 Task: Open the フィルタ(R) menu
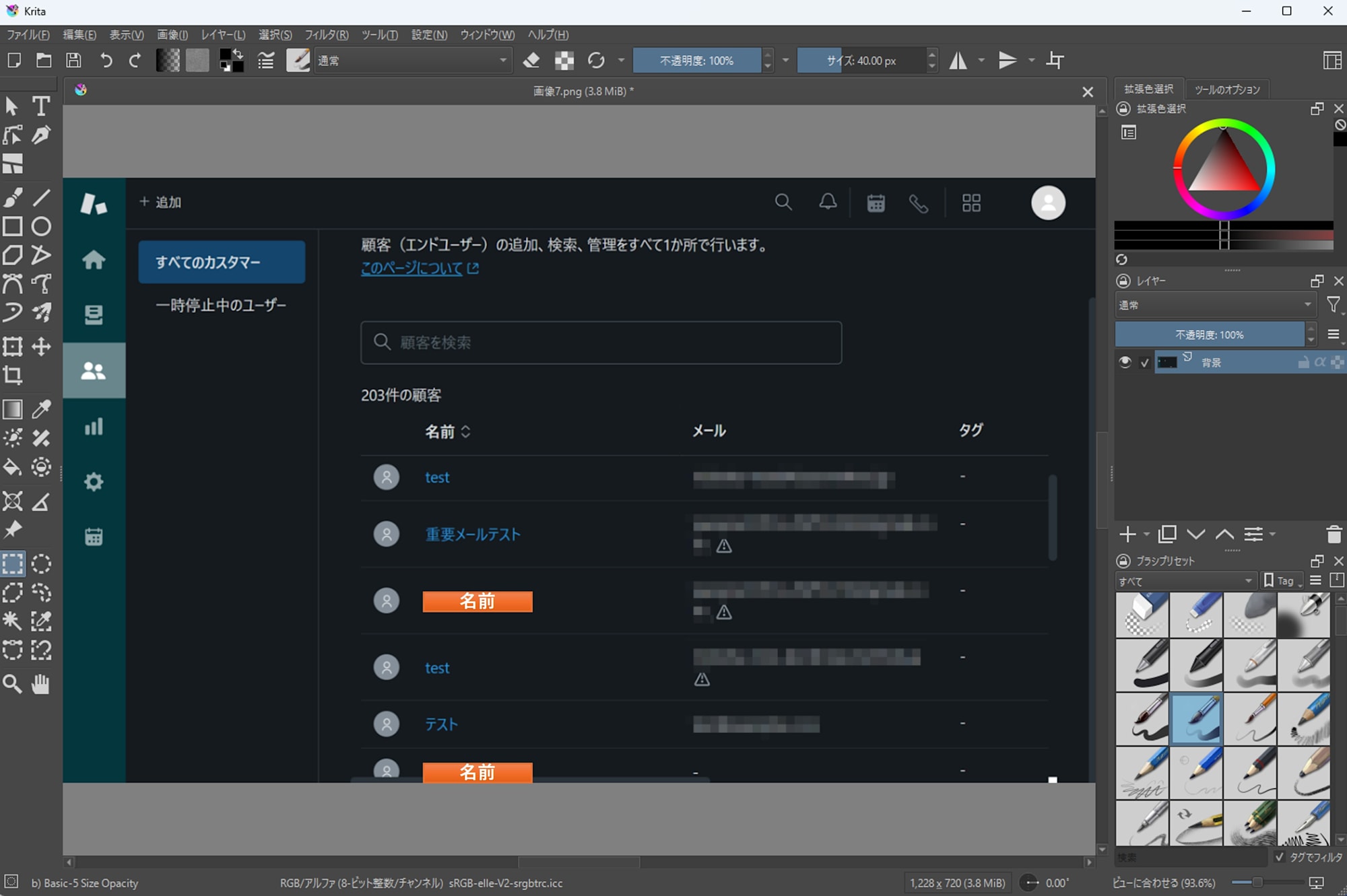[x=326, y=34]
